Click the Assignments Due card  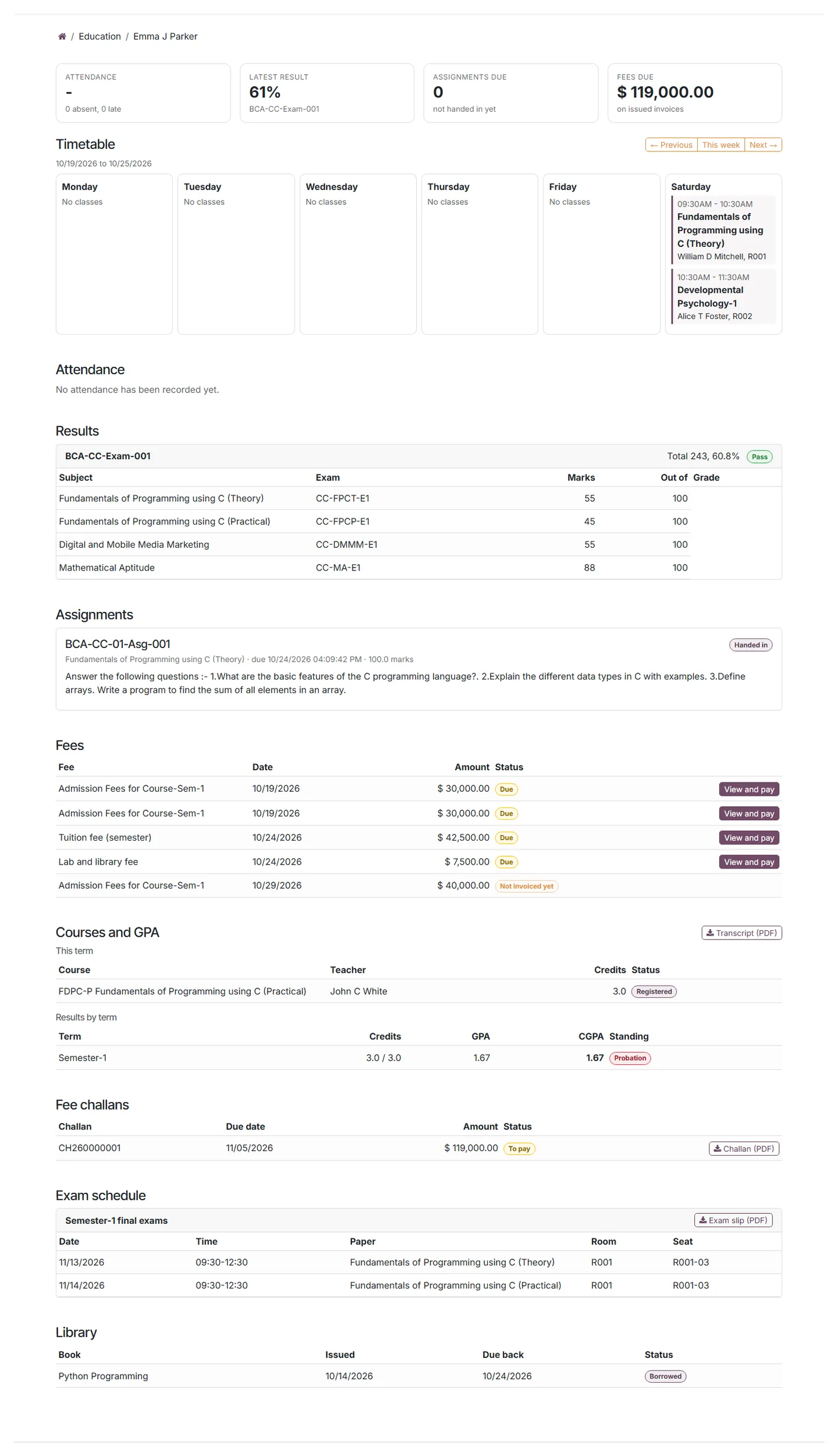(511, 93)
